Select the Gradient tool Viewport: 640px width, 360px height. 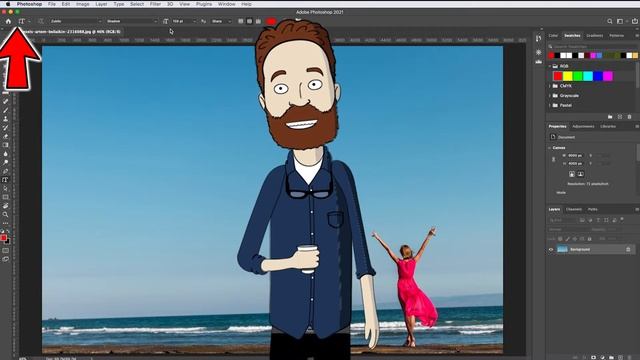pyautogui.click(x=5, y=145)
